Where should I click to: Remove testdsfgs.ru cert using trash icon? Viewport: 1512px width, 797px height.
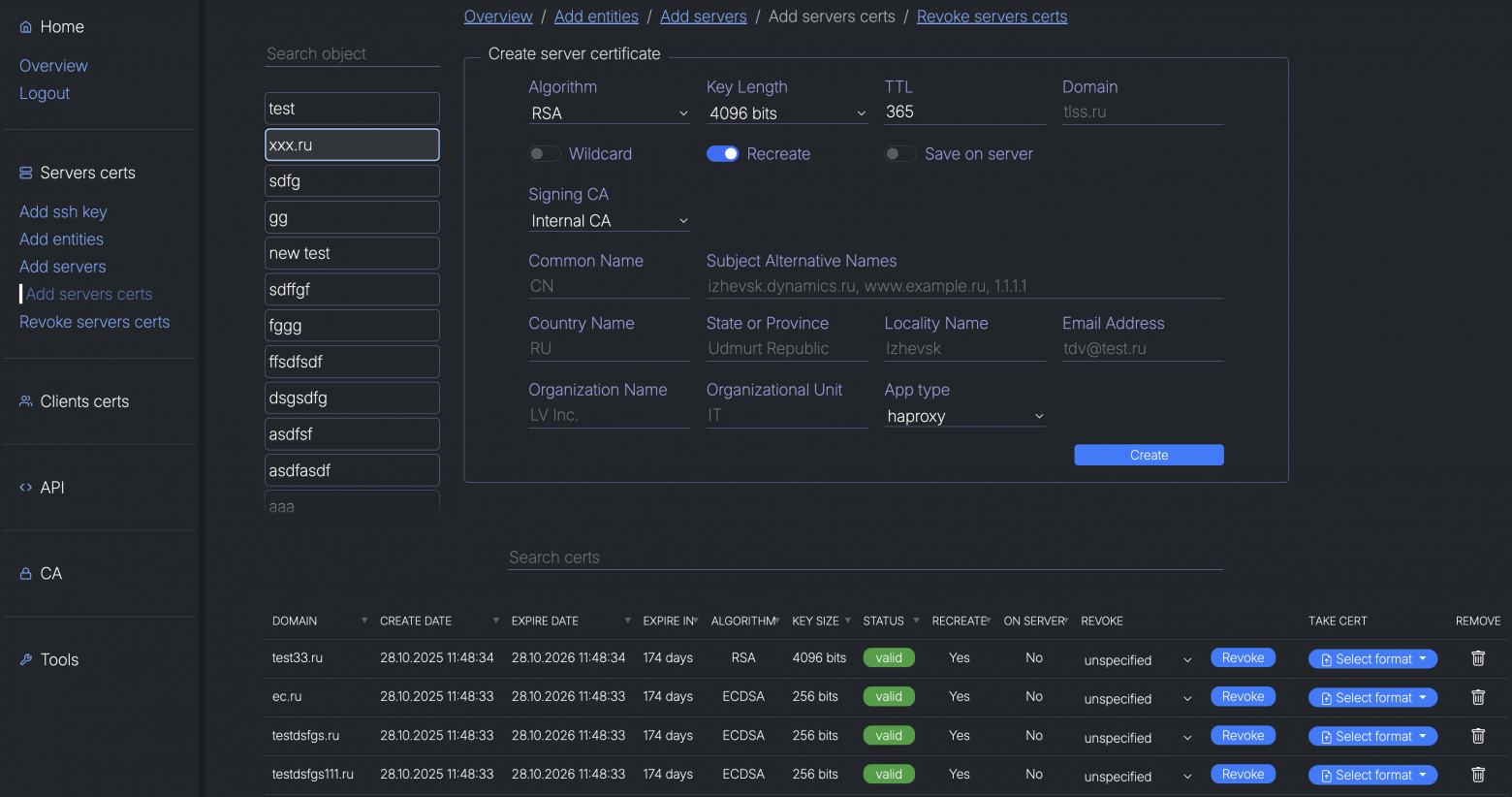pos(1478,736)
